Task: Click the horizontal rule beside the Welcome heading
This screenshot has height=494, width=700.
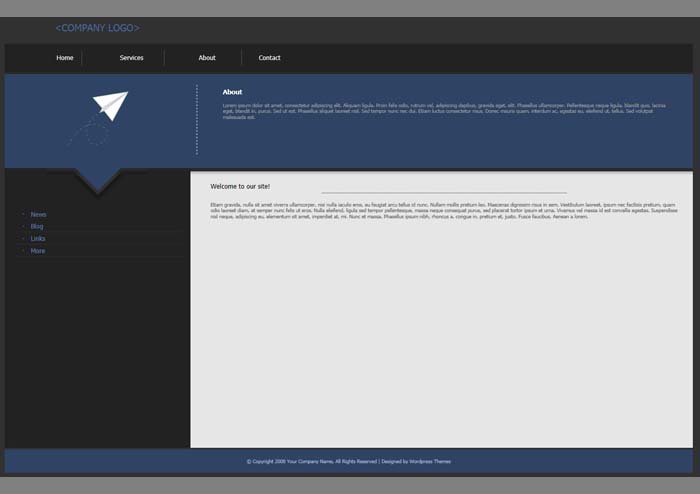Action: pyautogui.click(x=444, y=192)
